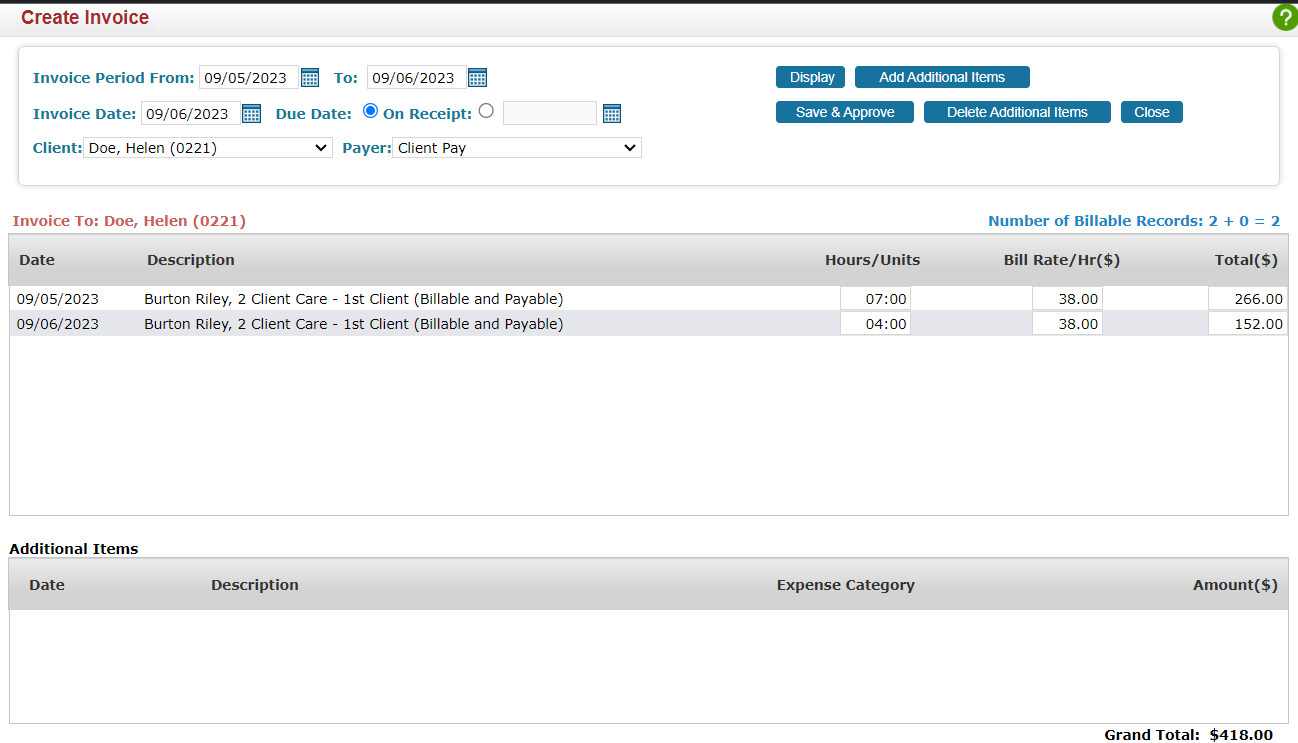Open the Invoice Period To calendar picker
Screen dimensions: 1298x743
coord(477,77)
